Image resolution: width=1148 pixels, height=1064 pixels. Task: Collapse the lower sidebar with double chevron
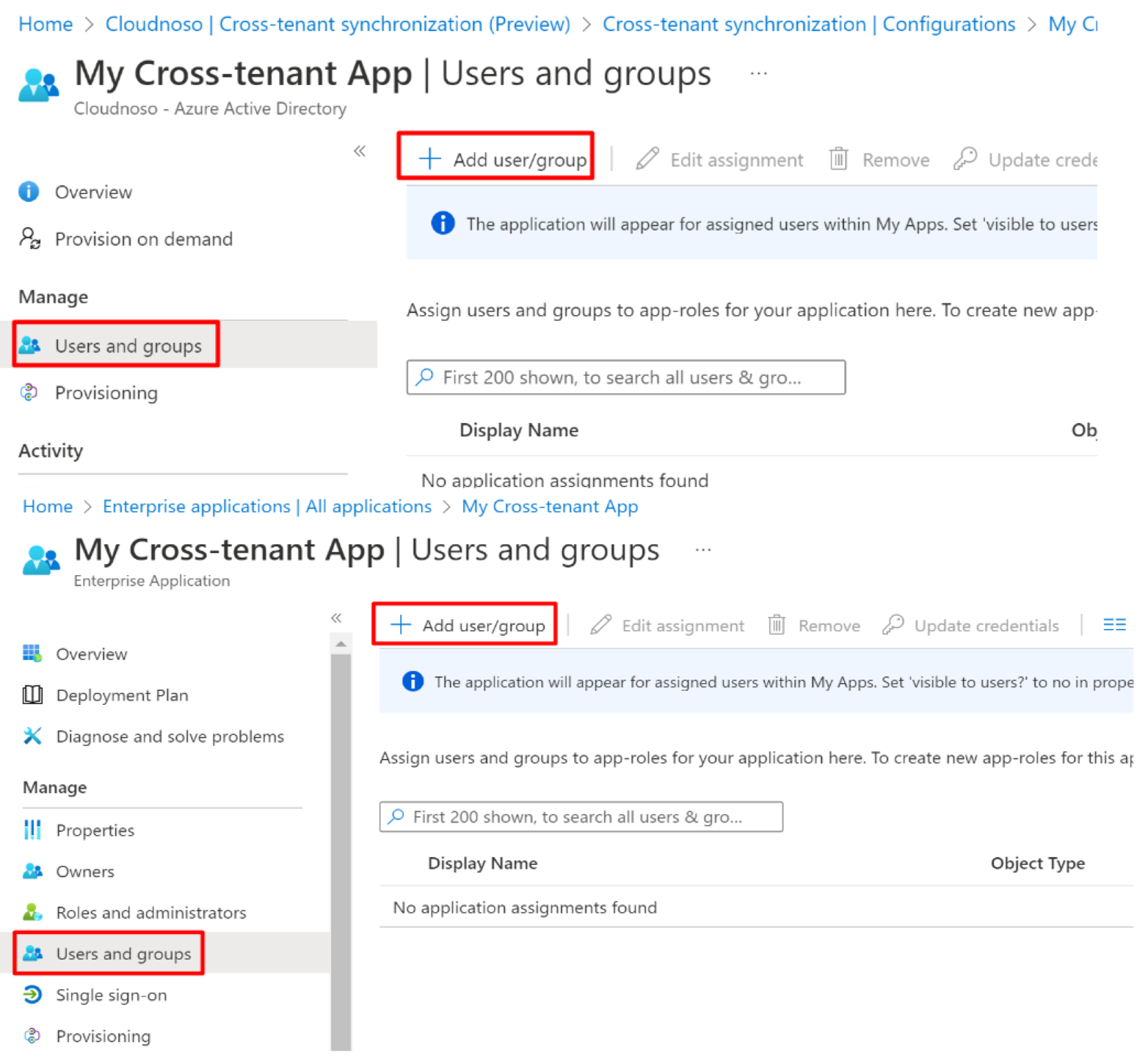pyautogui.click(x=336, y=618)
